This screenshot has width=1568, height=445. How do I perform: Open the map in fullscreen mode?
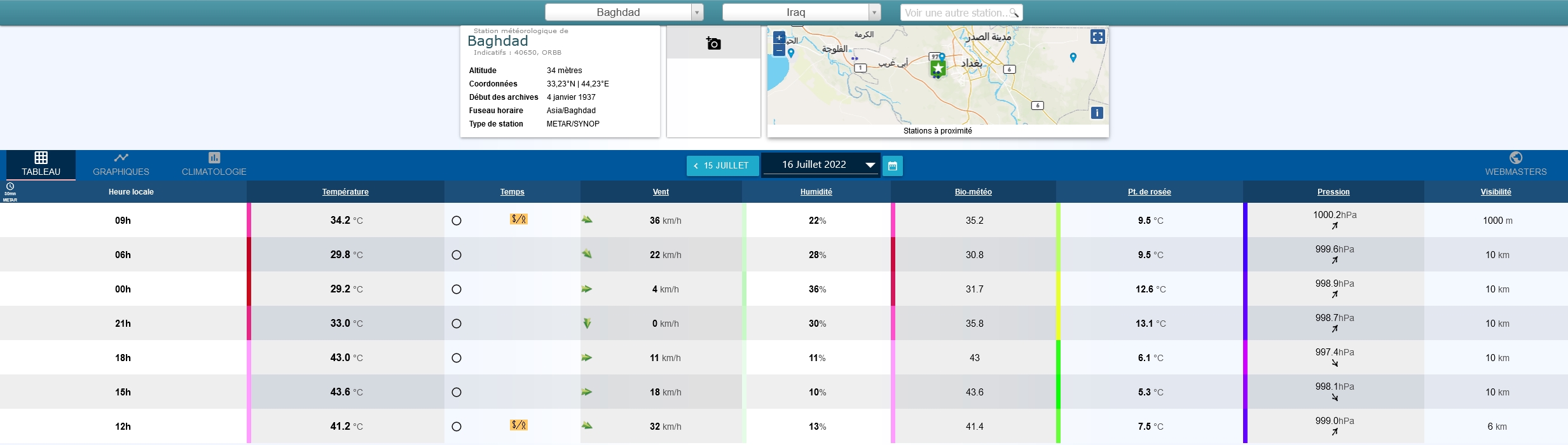[x=1097, y=37]
